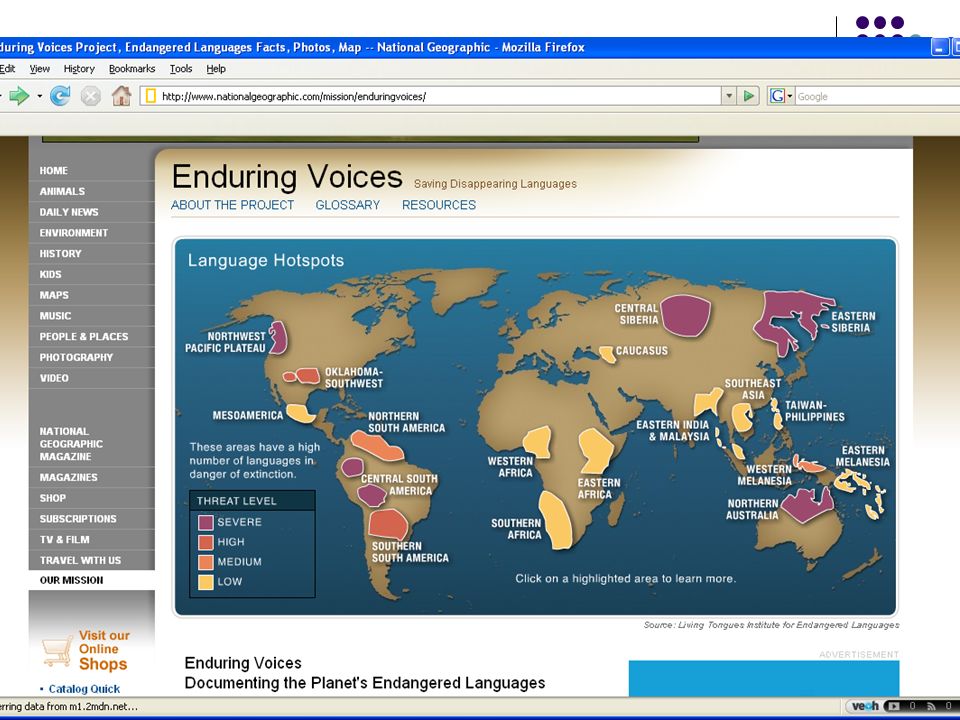Image resolution: width=960 pixels, height=720 pixels.
Task: Click the Western Africa hotspot region
Action: (538, 442)
